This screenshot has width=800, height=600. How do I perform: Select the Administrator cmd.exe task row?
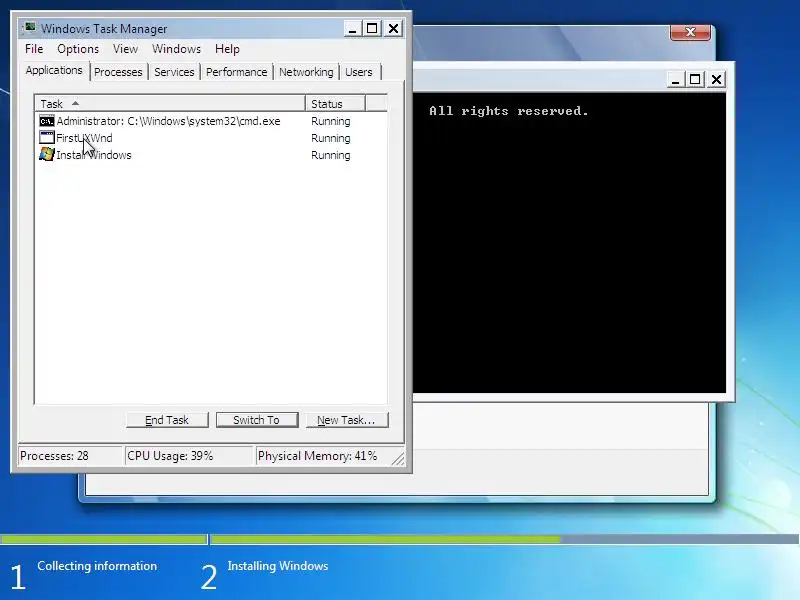[x=211, y=121]
